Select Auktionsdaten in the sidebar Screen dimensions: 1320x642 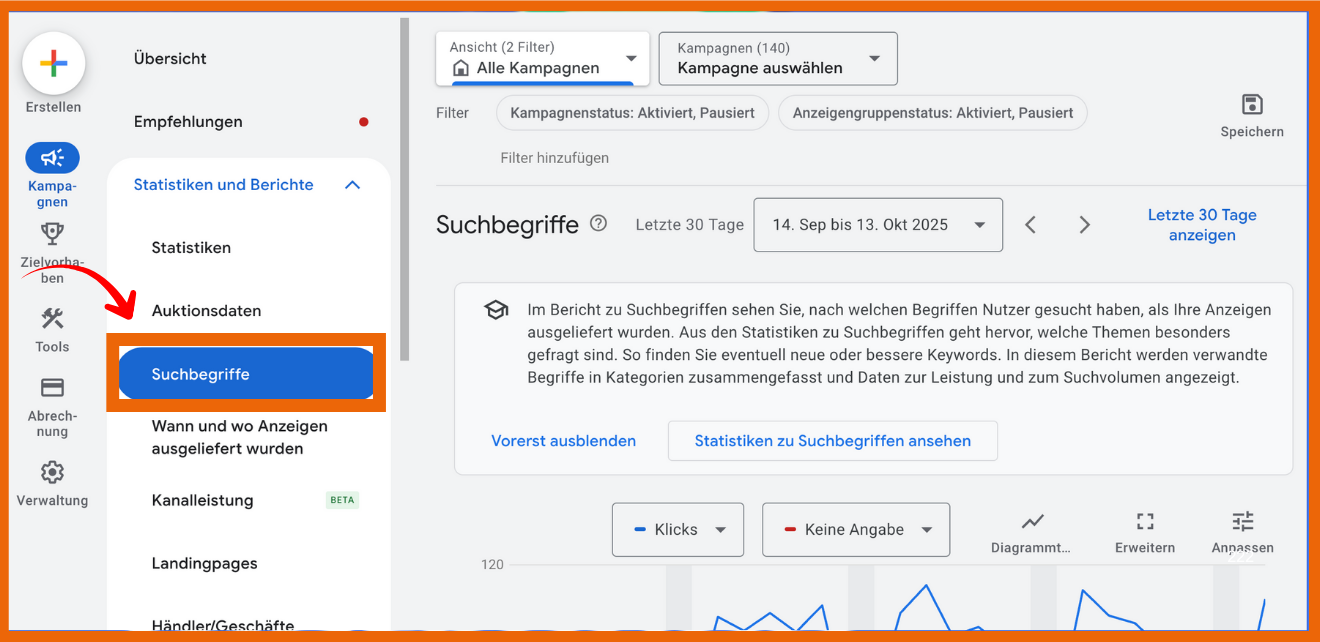pyautogui.click(x=206, y=311)
